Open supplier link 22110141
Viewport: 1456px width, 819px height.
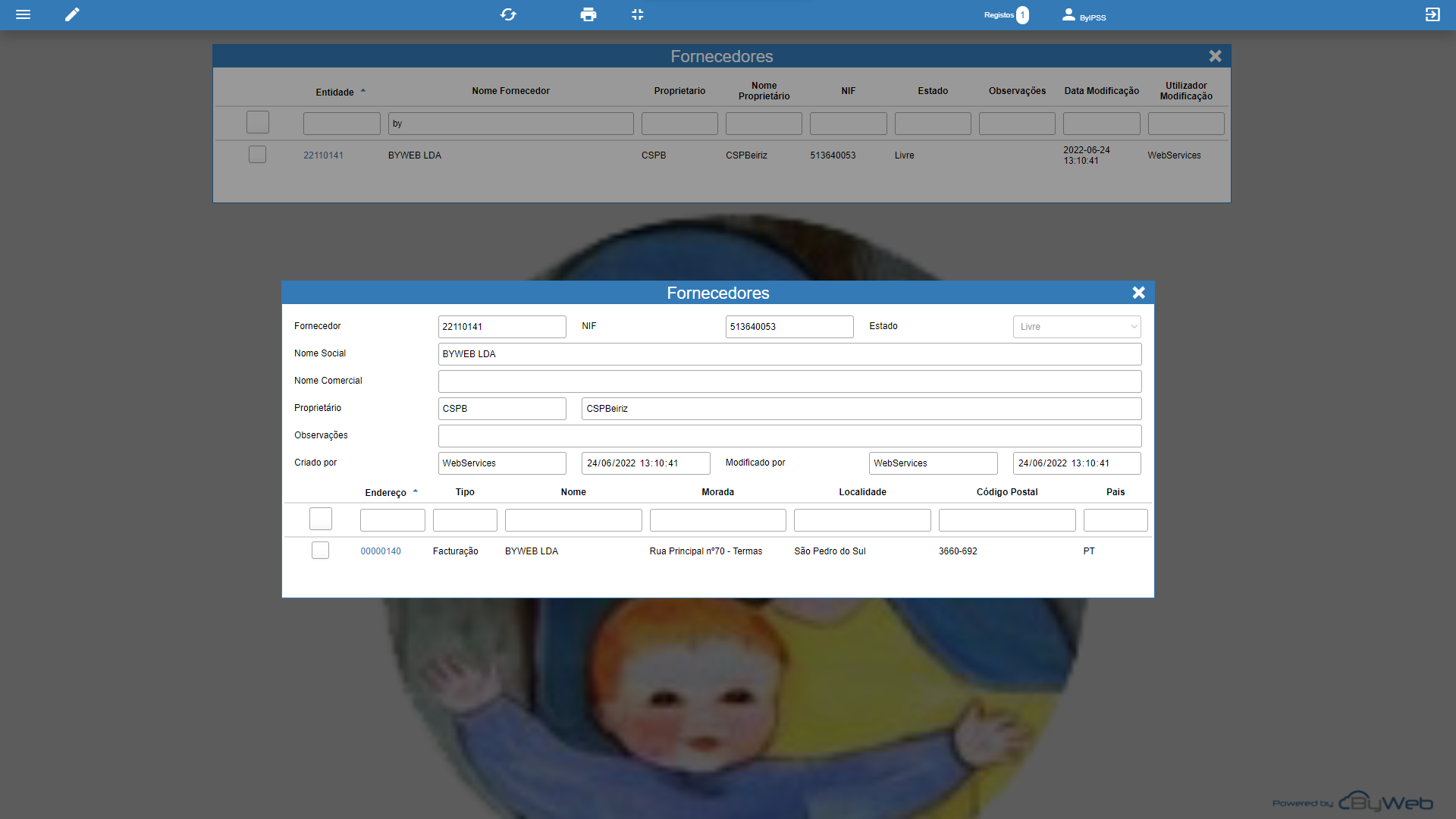point(323,155)
